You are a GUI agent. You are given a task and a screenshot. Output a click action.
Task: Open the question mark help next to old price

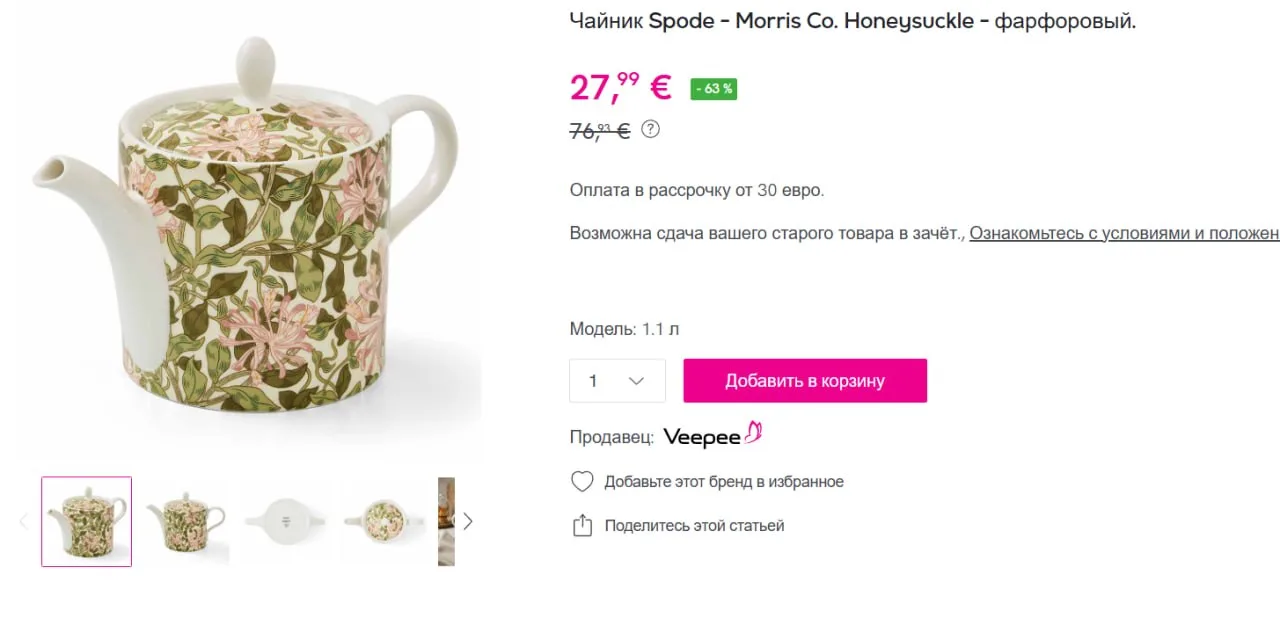(650, 129)
